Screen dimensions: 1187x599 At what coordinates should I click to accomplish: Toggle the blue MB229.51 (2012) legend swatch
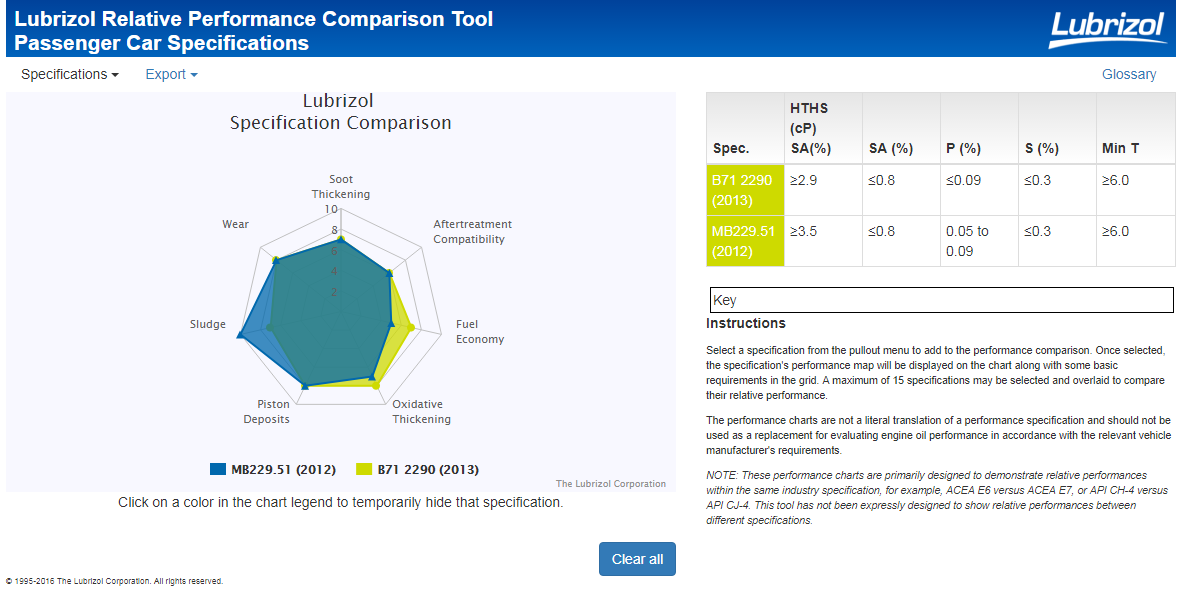pyautogui.click(x=218, y=470)
